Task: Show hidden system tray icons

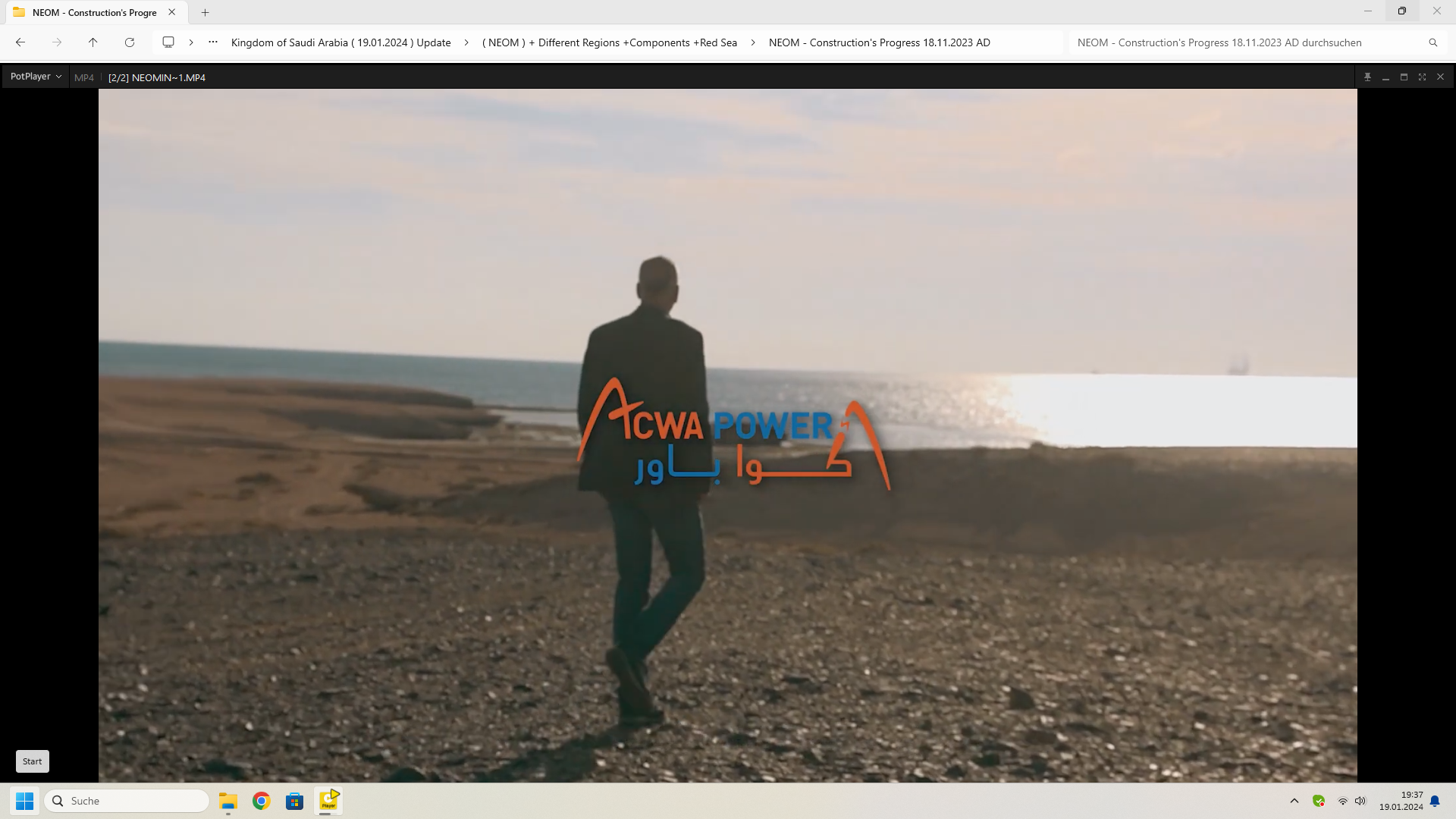Action: [1294, 801]
